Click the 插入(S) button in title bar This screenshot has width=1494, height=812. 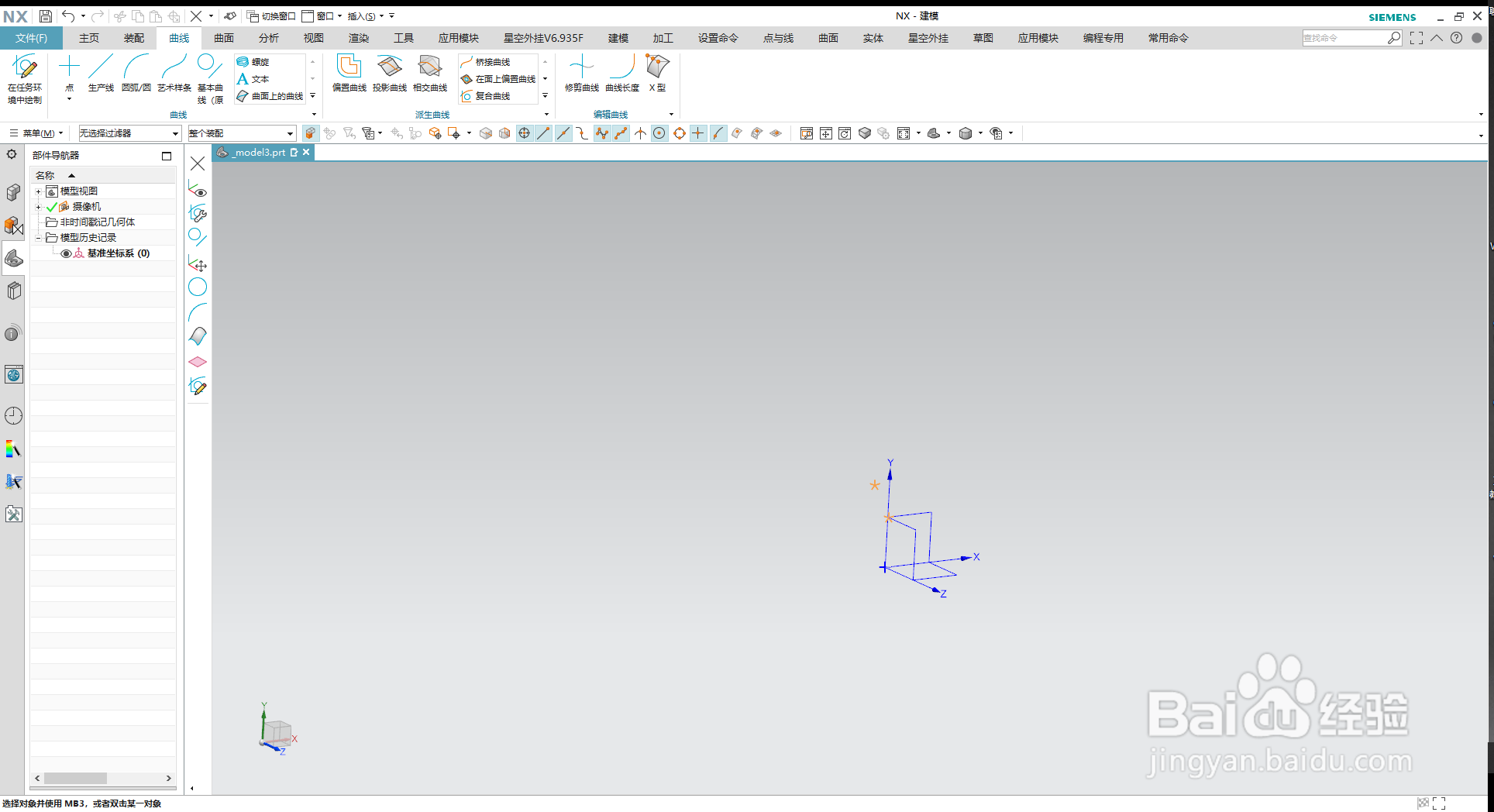[x=366, y=15]
